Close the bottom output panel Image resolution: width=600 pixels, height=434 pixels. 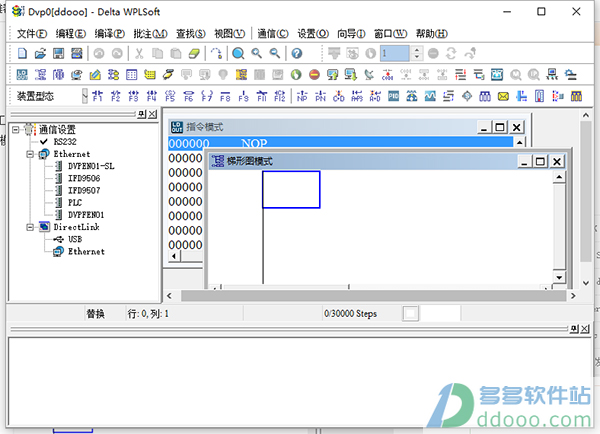(x=585, y=328)
